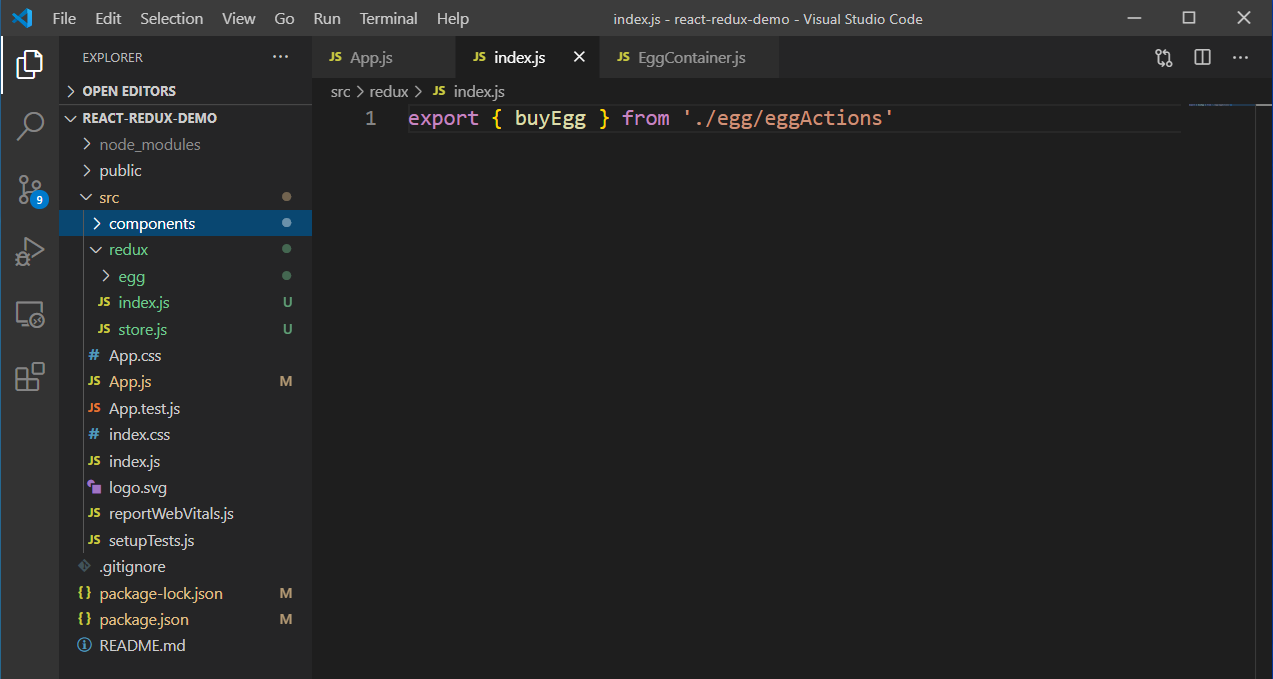
Task: Open Source Control view with 9 badge
Action: 30,189
